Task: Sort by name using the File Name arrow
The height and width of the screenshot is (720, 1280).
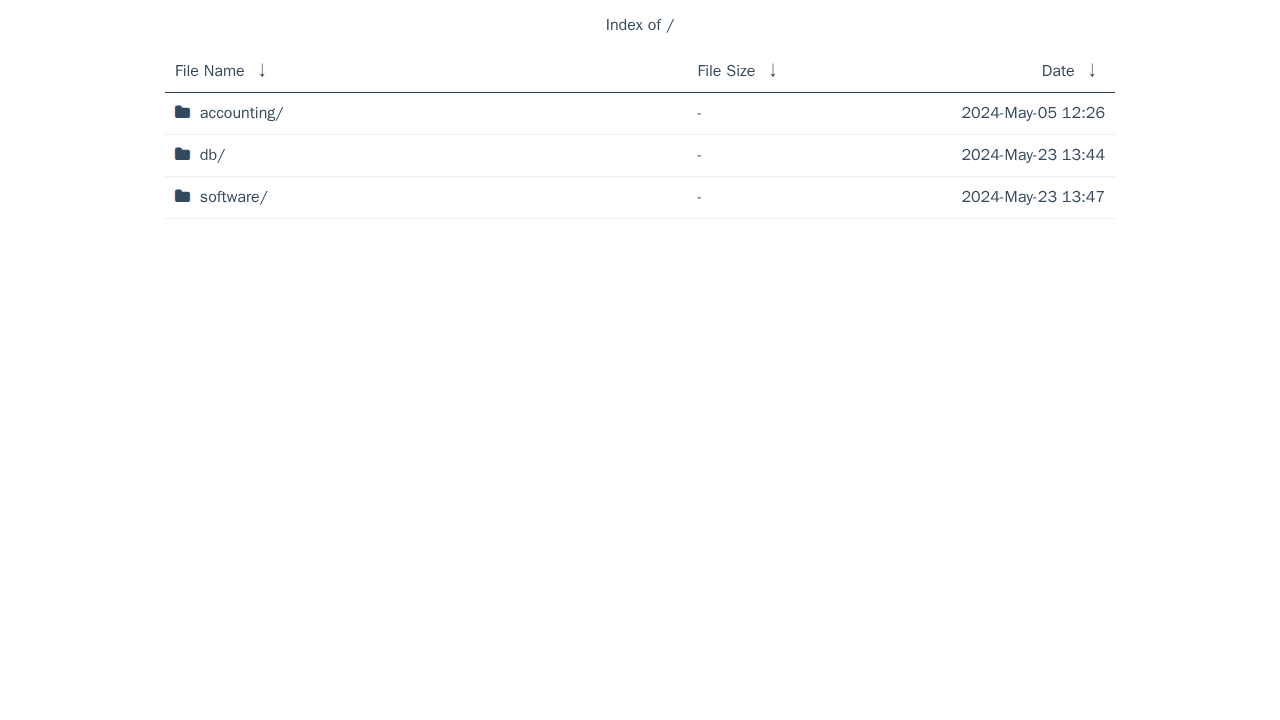Action: pos(262,70)
